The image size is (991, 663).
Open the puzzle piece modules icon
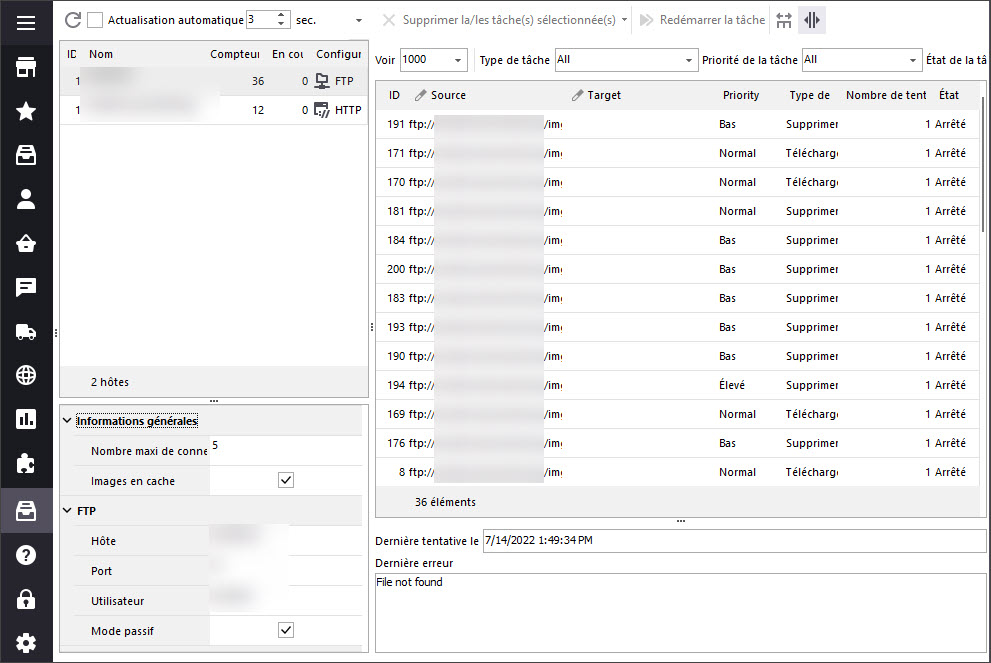(x=26, y=463)
